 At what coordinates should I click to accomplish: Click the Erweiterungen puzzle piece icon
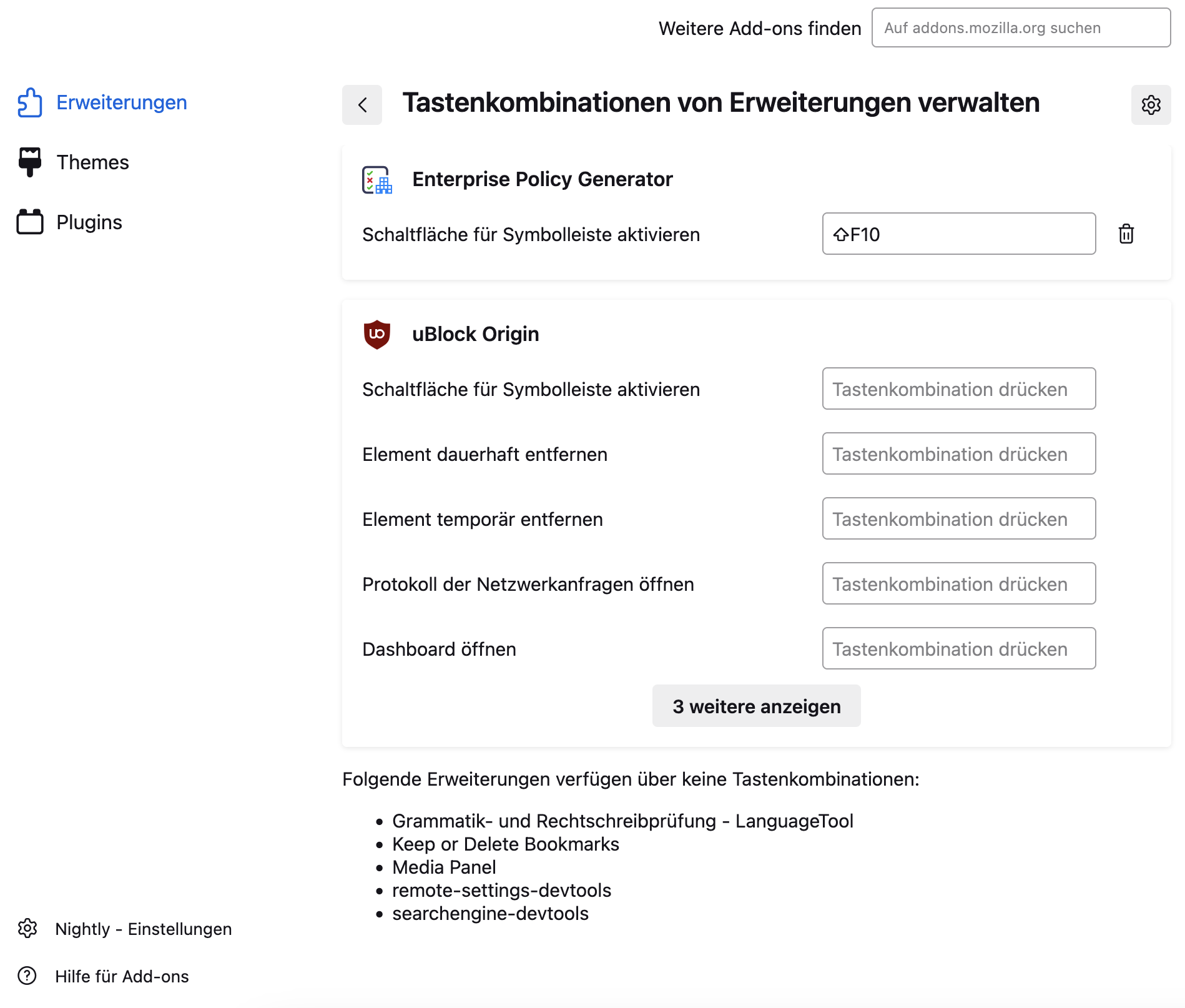pos(30,102)
